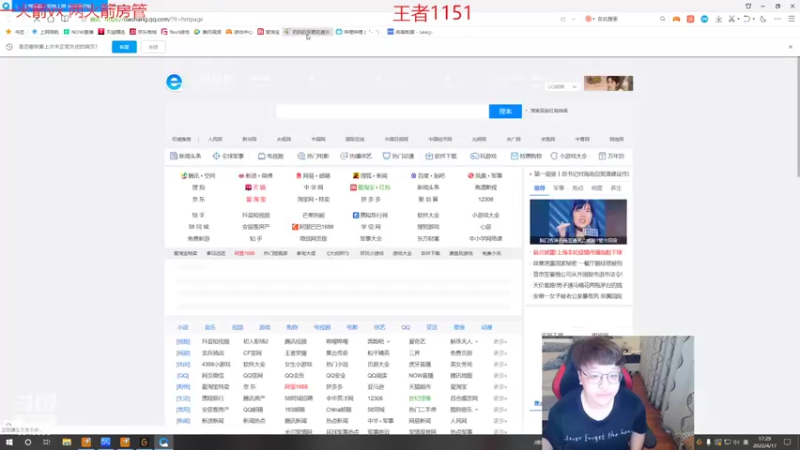Click the browser home icon in toolbar
The height and width of the screenshot is (450, 800).
click(51, 19)
